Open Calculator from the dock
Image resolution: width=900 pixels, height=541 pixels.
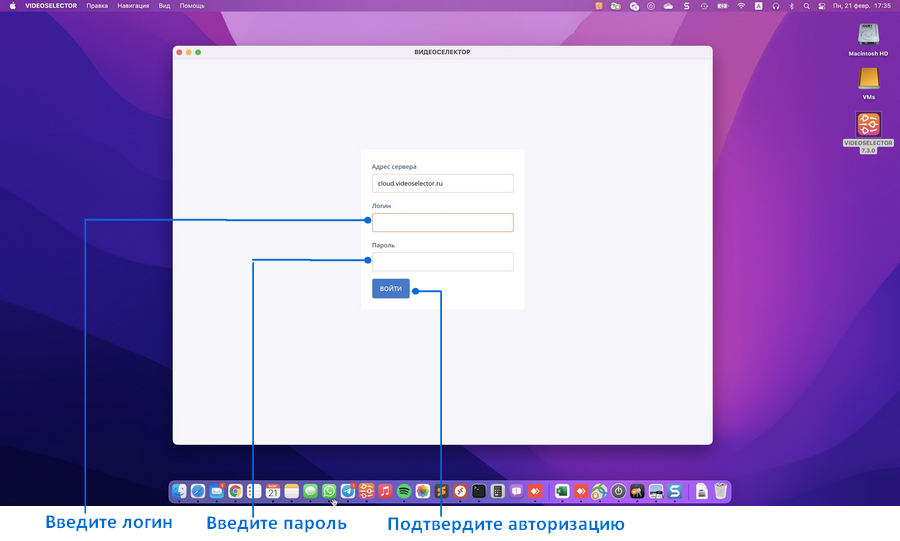(x=498, y=491)
